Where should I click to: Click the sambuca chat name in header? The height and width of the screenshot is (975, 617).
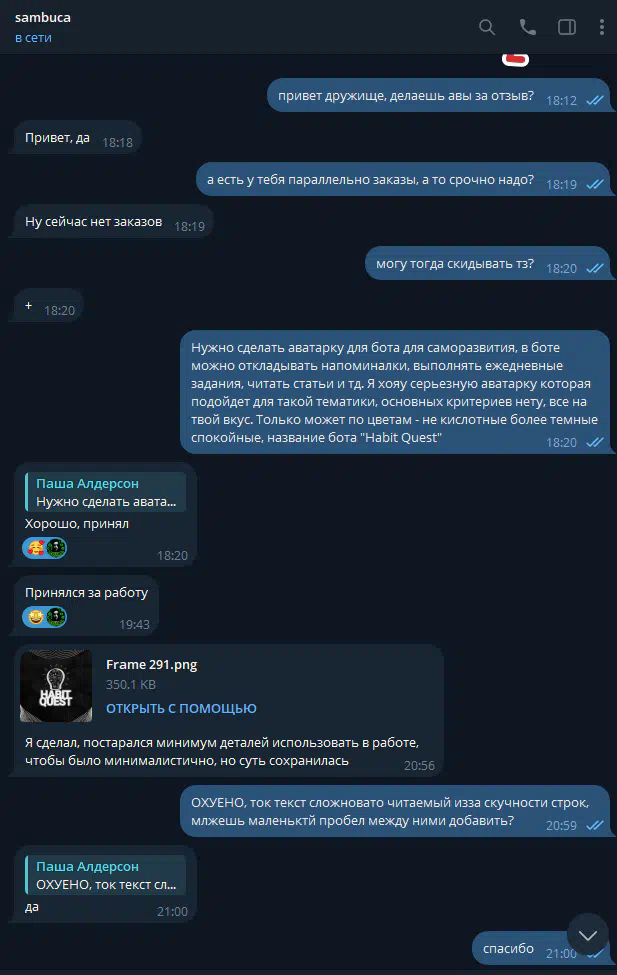tap(43, 17)
